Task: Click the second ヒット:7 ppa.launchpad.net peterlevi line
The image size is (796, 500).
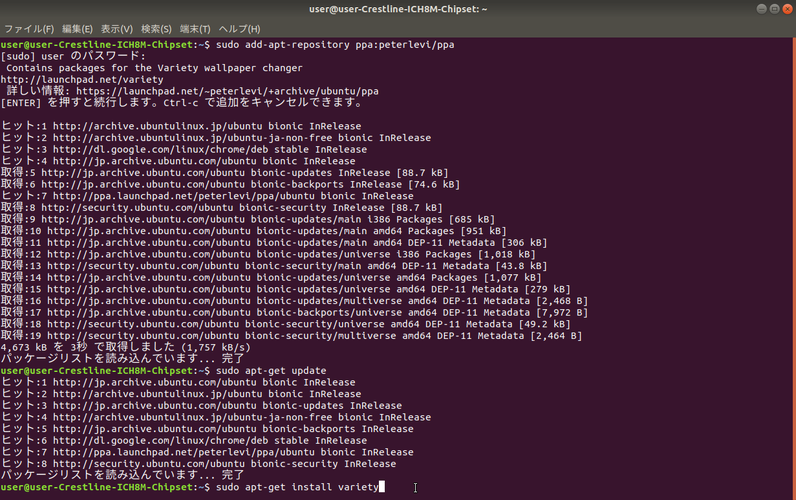Action: click(207, 453)
